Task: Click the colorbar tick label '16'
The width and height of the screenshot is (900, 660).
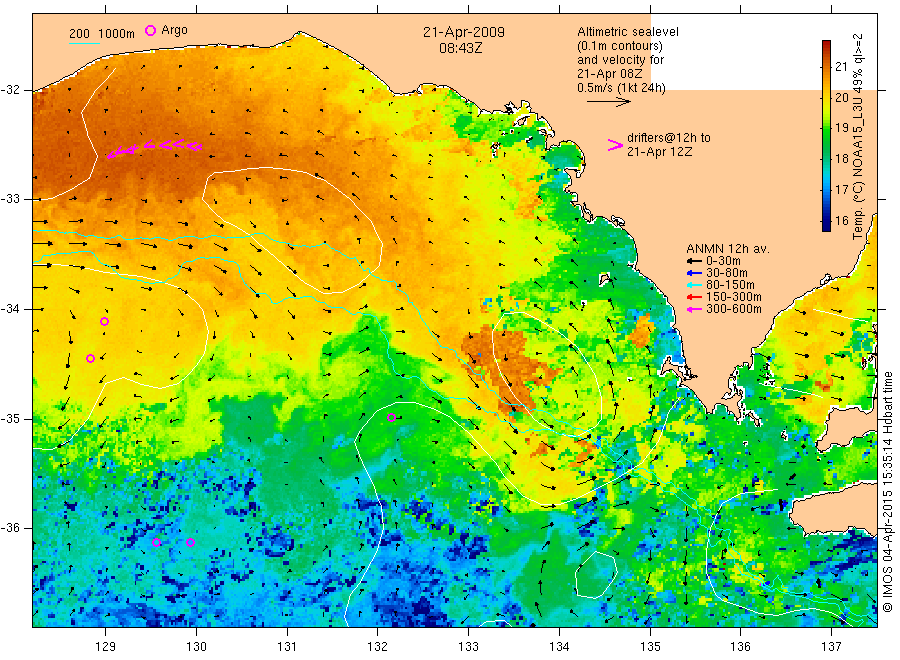Action: point(841,220)
